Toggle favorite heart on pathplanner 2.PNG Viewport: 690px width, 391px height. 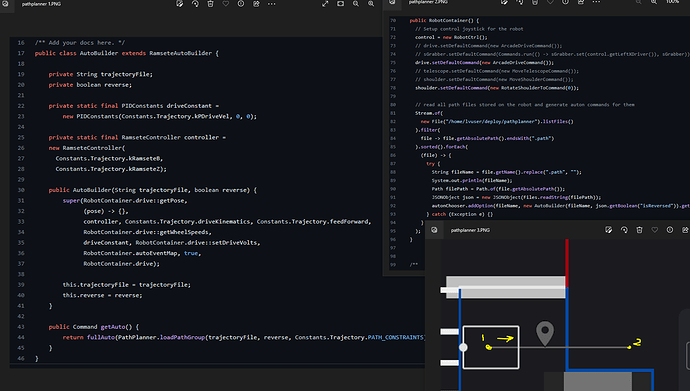click(x=550, y=2)
